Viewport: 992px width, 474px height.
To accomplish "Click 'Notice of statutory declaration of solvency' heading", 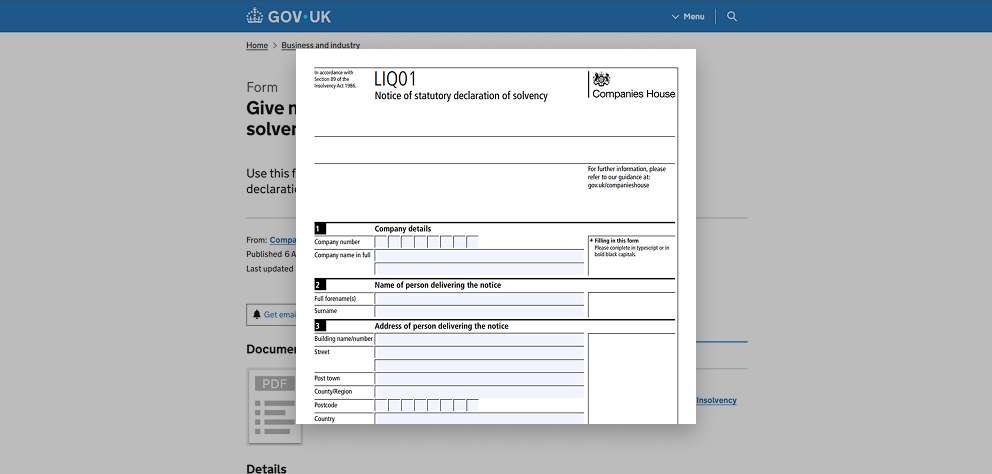I will pyautogui.click(x=461, y=96).
